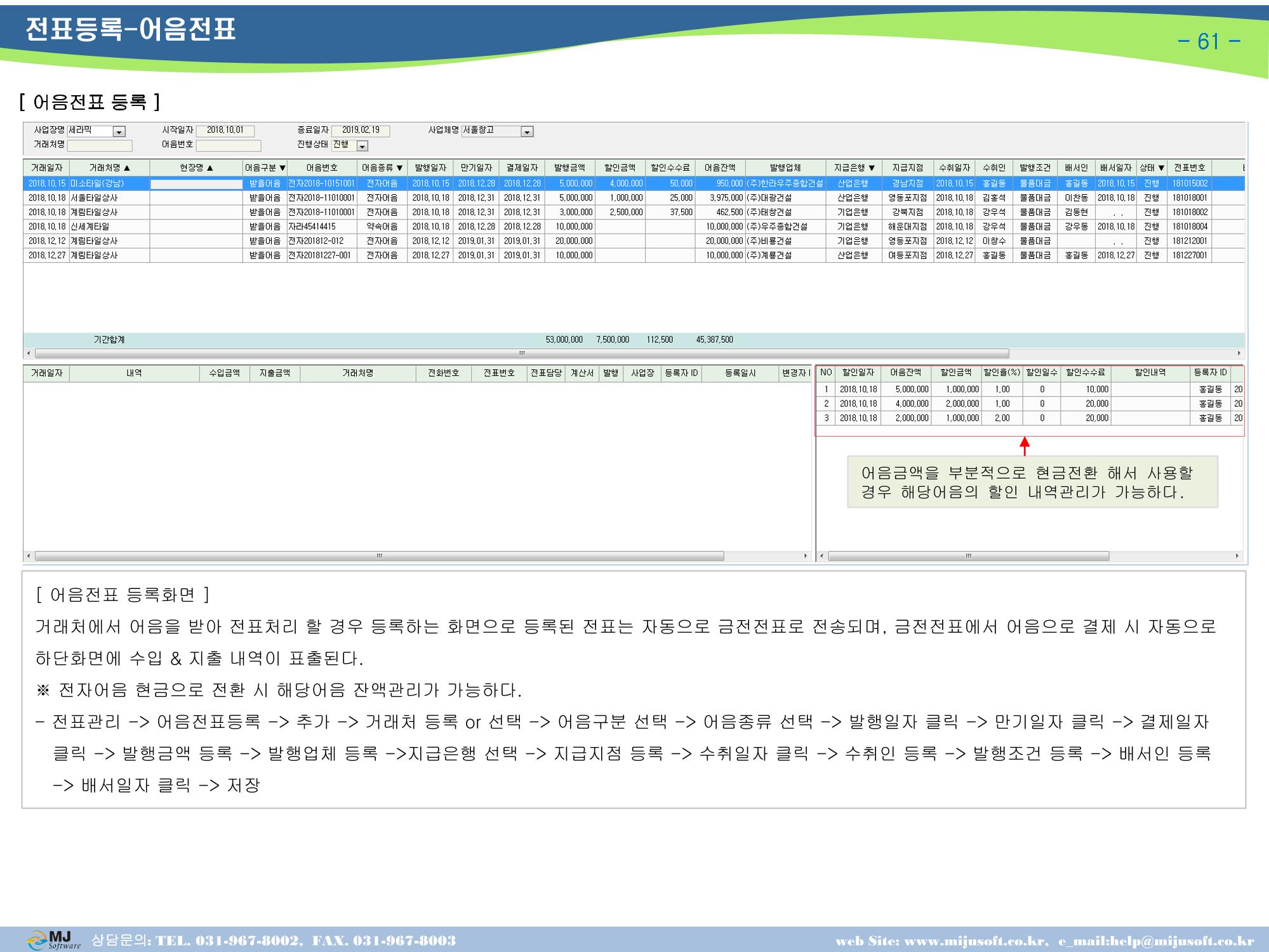Click the 수취인 column header
Screen dimensions: 1269x952
993,168
